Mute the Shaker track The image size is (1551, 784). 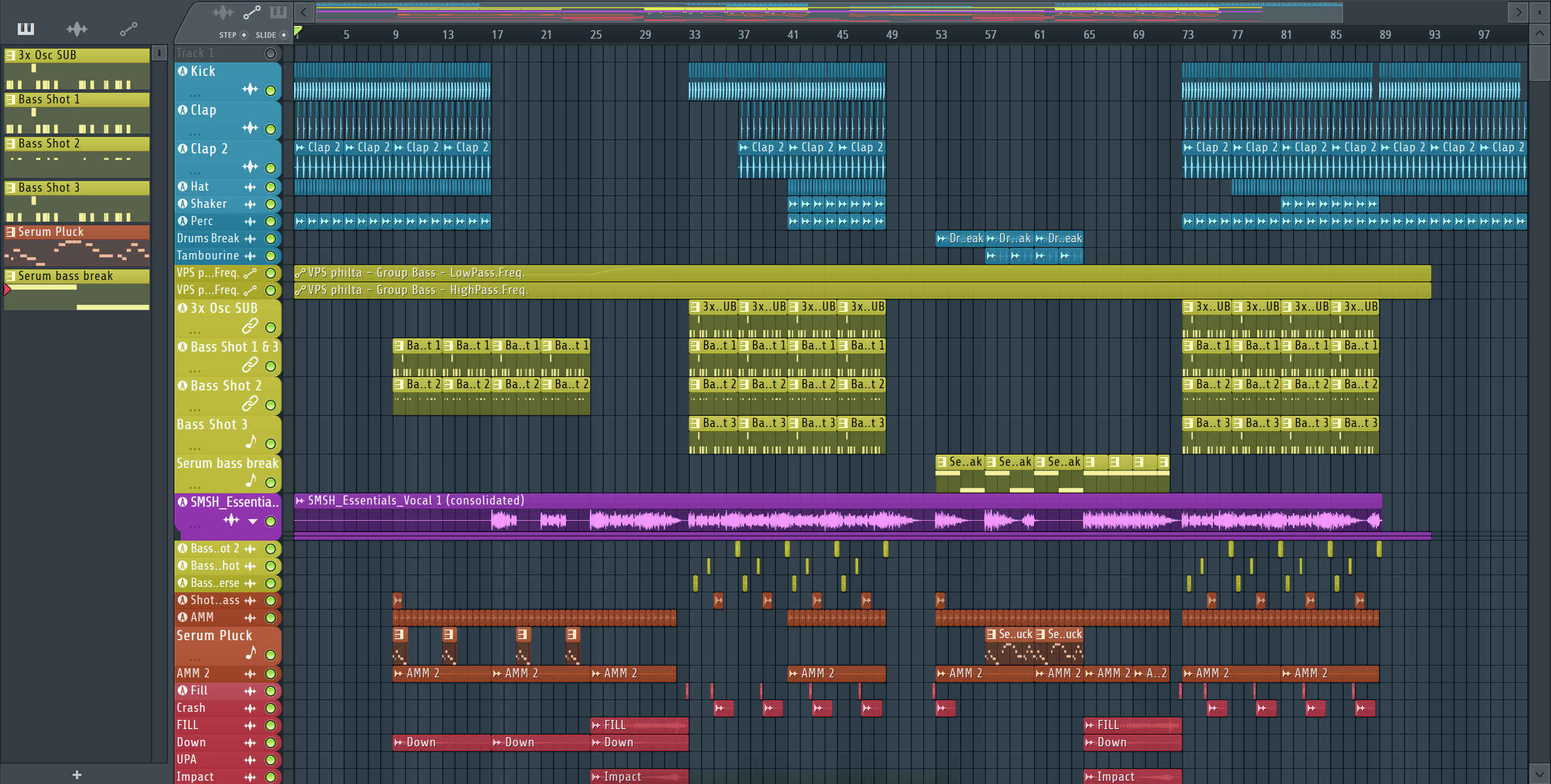271,205
